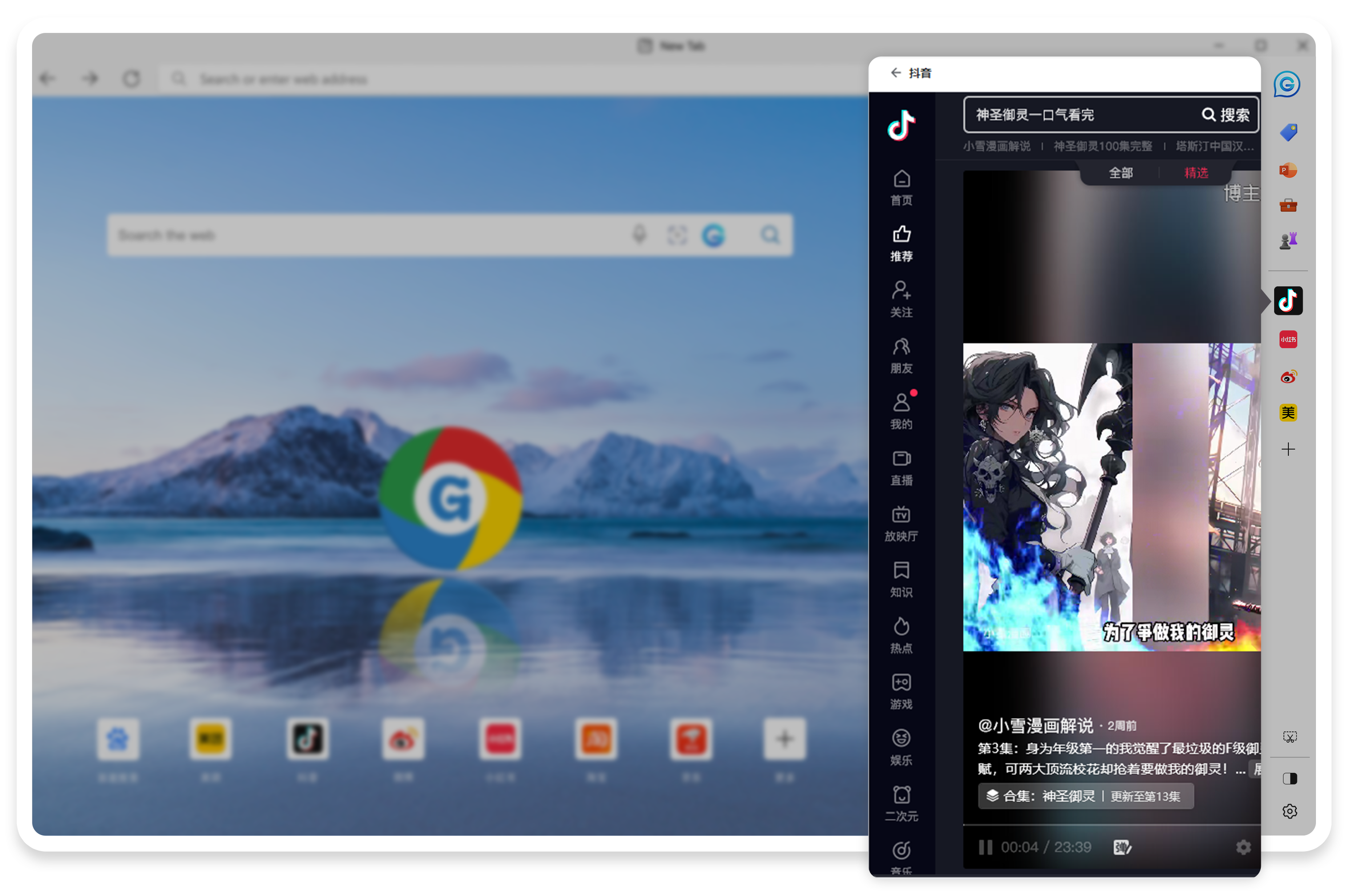Open the 小红书 app in the browser sidebar
Image resolution: width=1348 pixels, height=896 pixels.
point(1288,339)
